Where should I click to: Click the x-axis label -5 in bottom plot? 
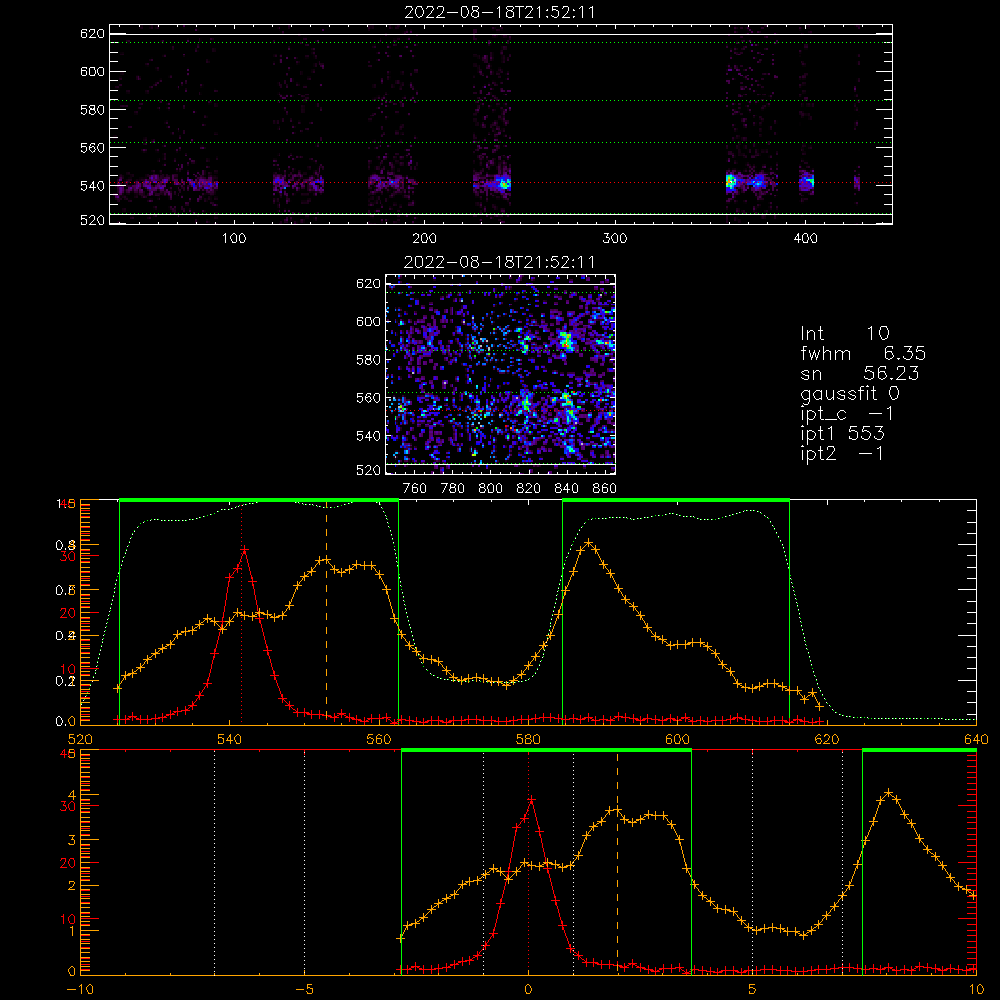[x=304, y=989]
